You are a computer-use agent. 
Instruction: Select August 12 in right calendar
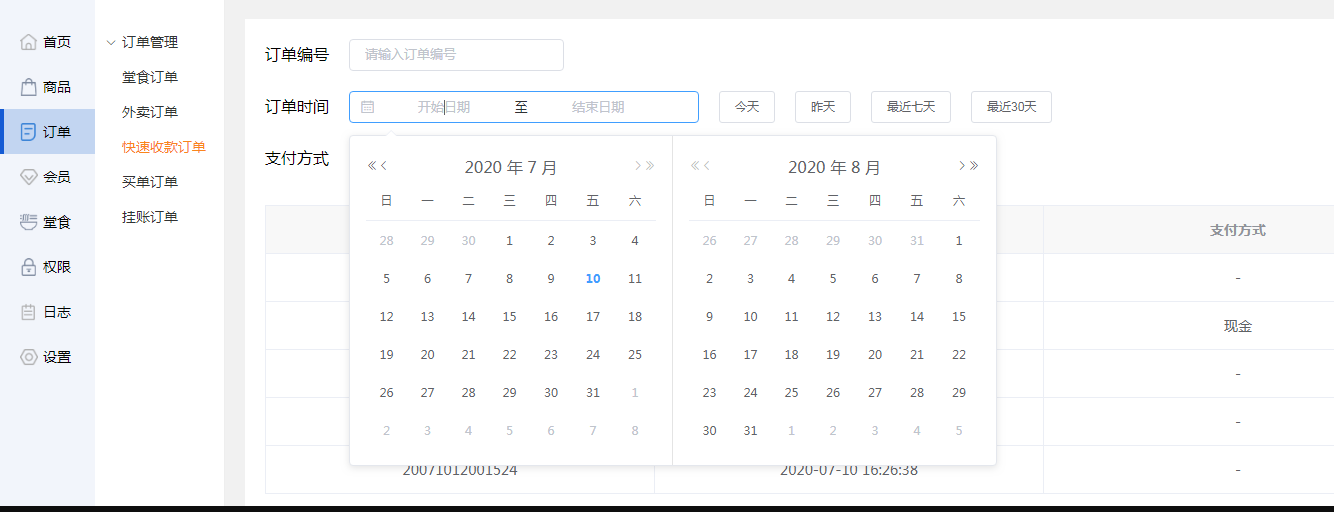833,317
